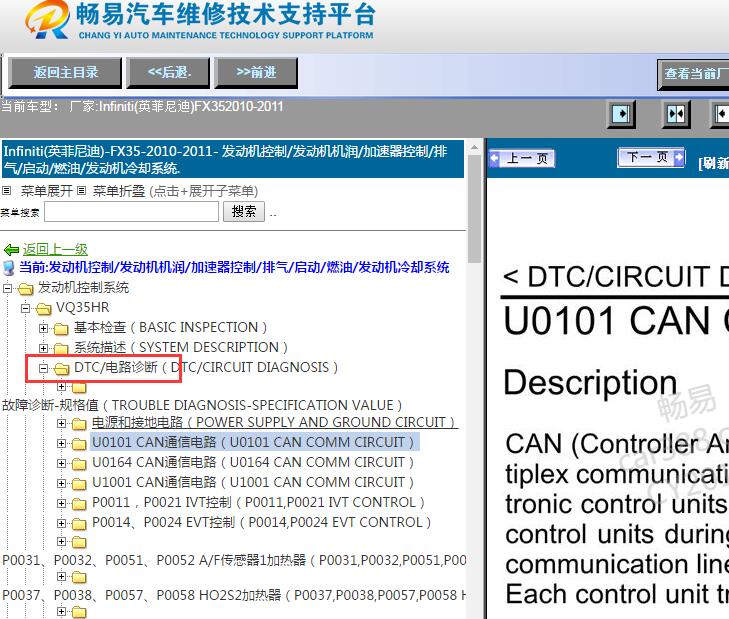Open P0031、P0032 A/F传感器1加热器 item

tap(234, 560)
